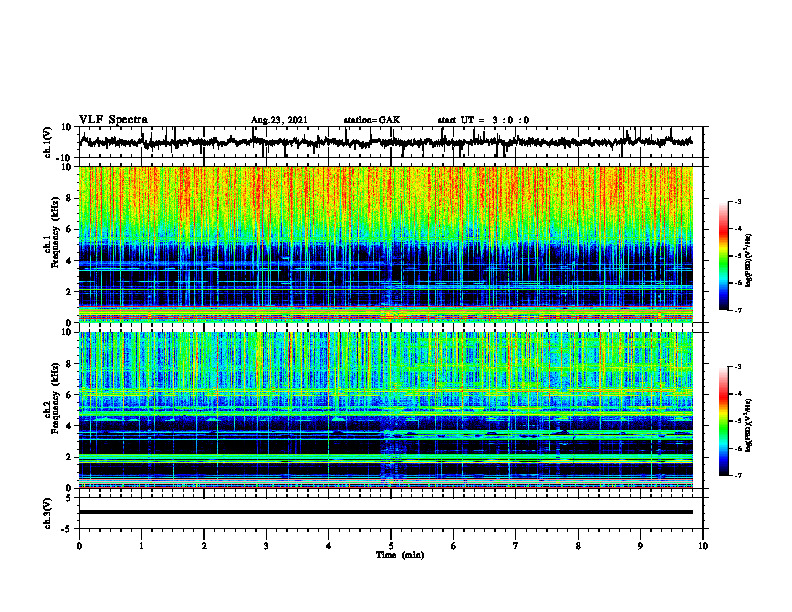Click inside the ch.1 spectrogram panel
792x612 pixels.
click(386, 244)
